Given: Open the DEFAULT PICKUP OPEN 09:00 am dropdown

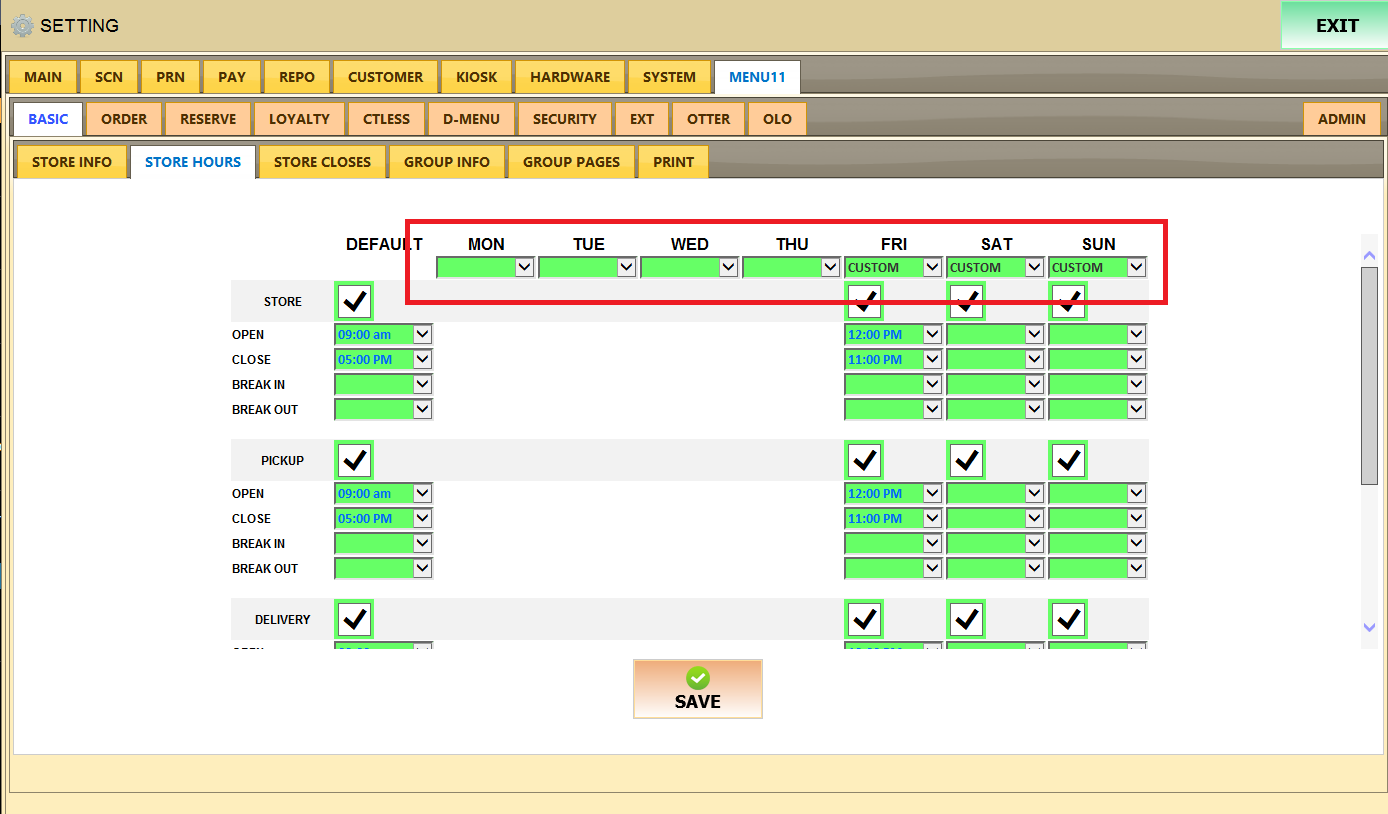Looking at the screenshot, I should pos(383,493).
